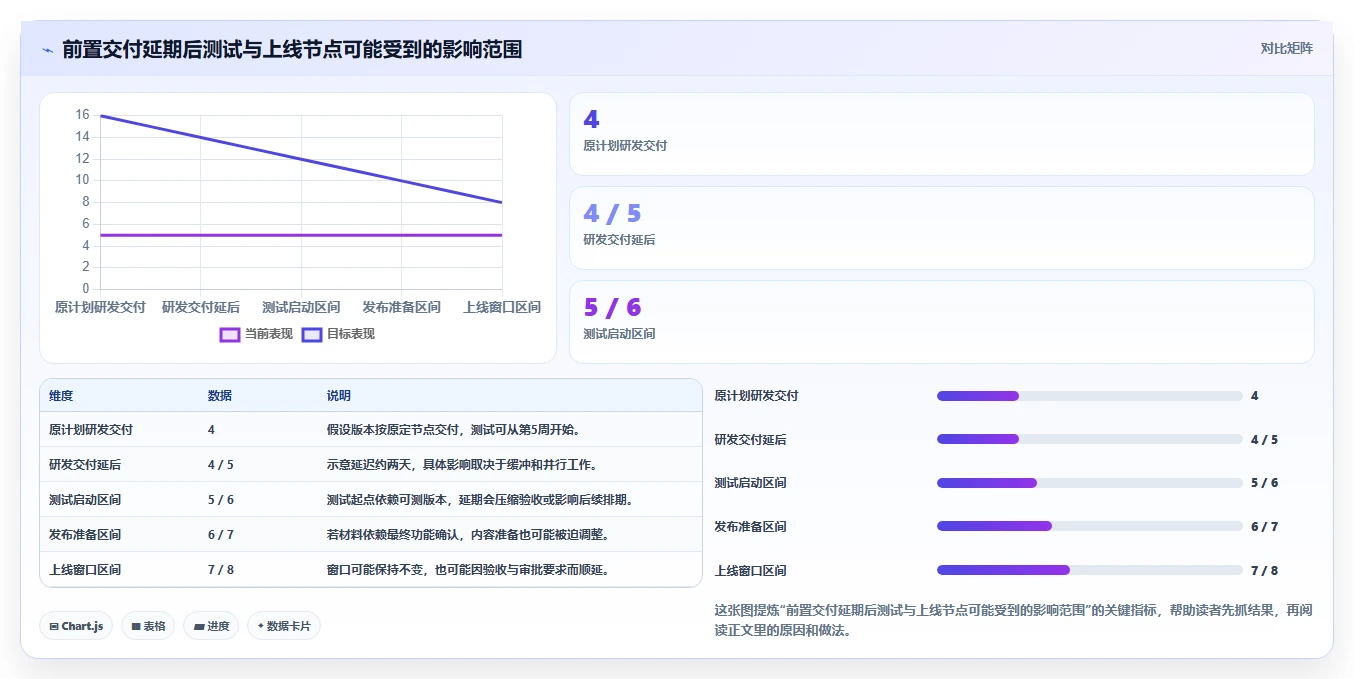This screenshot has height=679, width=1354.
Task: Click the 发布准备区间 progress bar
Action: 1089,526
